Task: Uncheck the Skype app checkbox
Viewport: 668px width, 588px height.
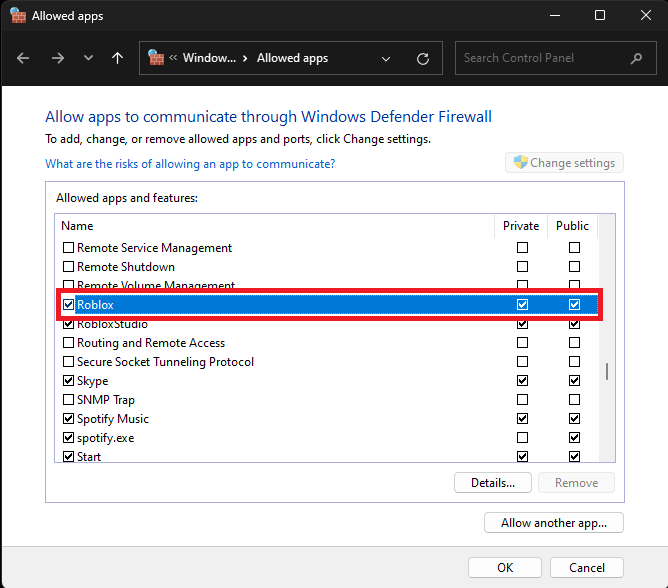Action: pos(69,381)
